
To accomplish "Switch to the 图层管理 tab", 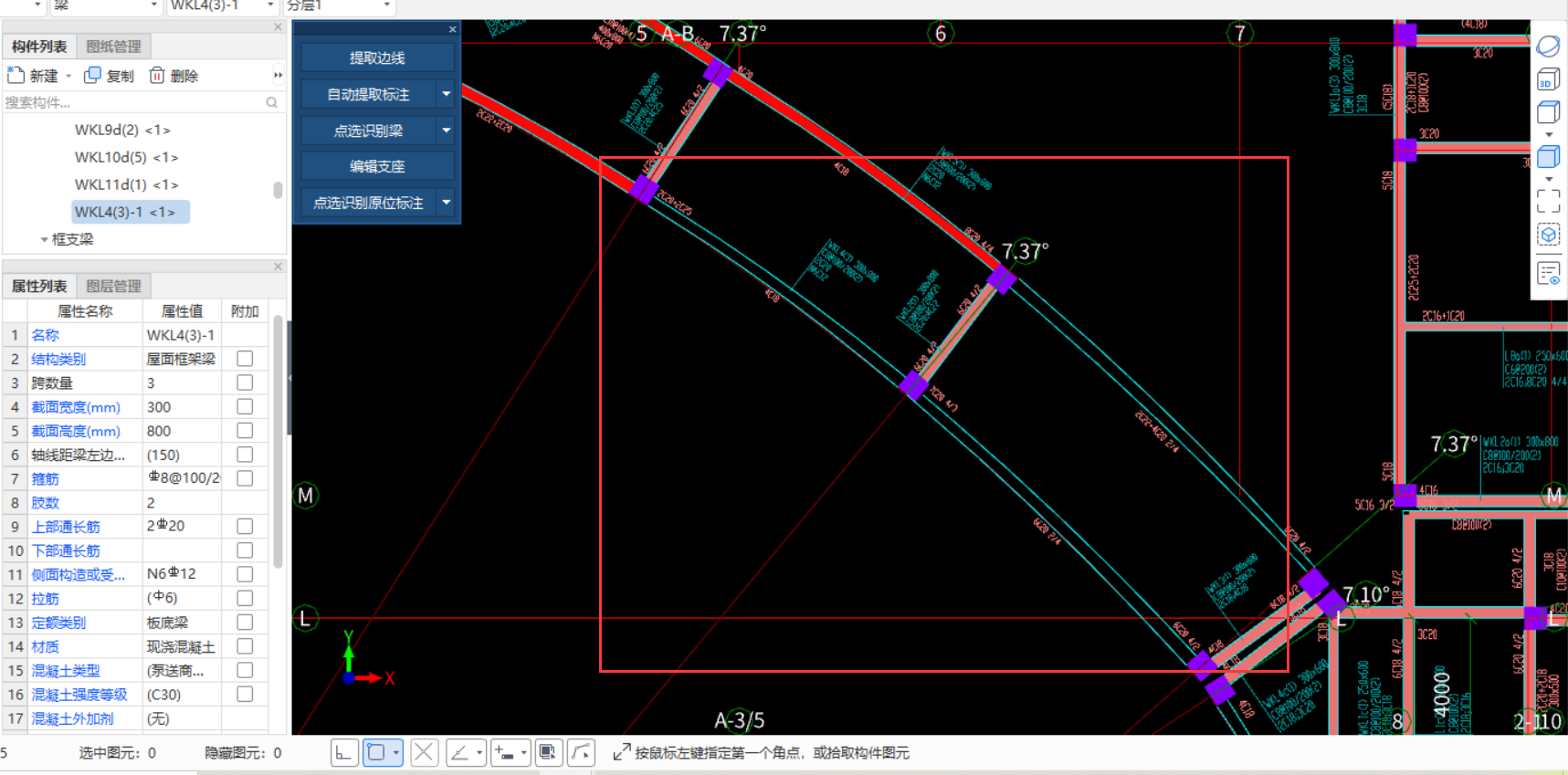I will tap(113, 286).
